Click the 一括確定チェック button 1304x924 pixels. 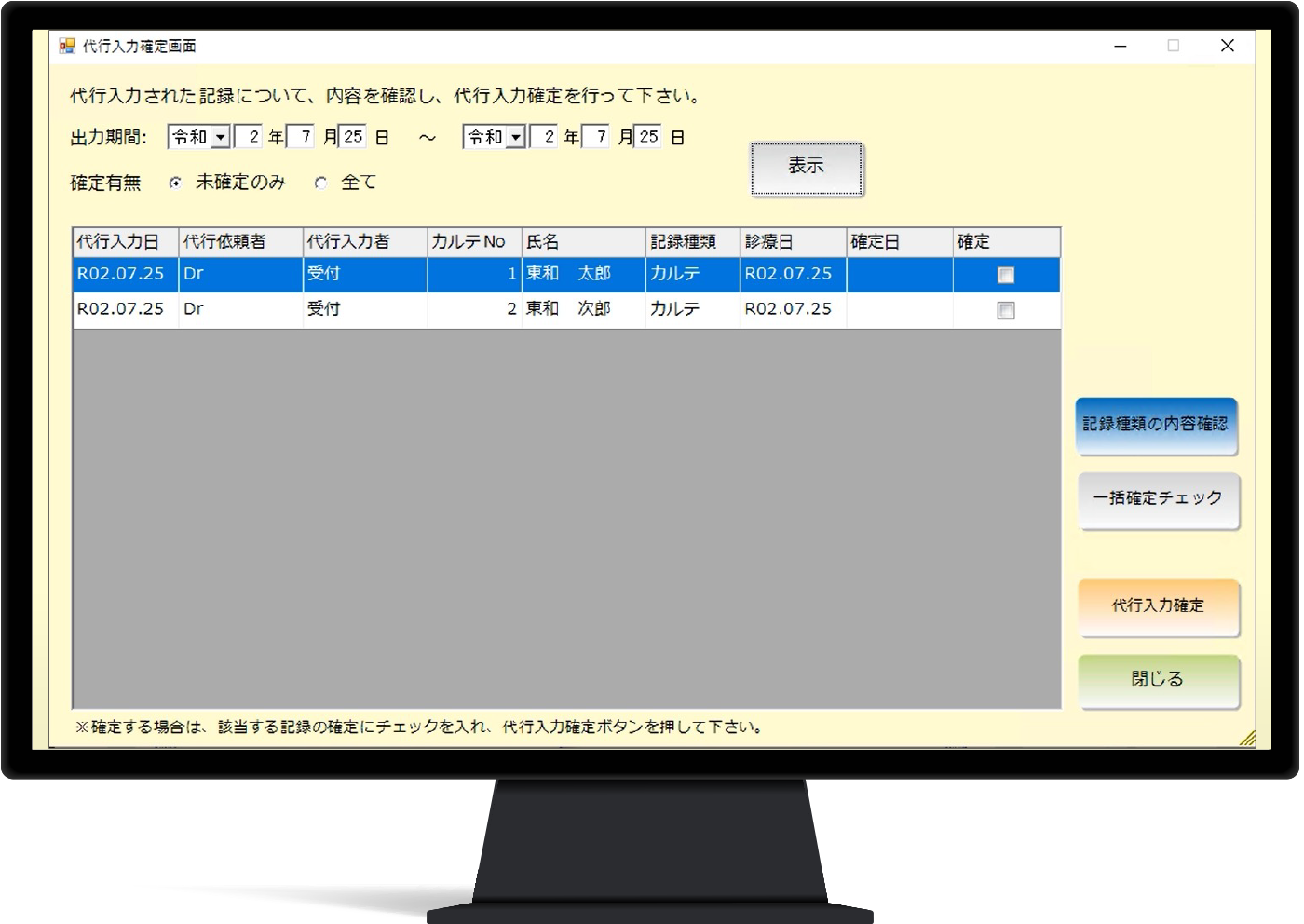(x=1158, y=499)
